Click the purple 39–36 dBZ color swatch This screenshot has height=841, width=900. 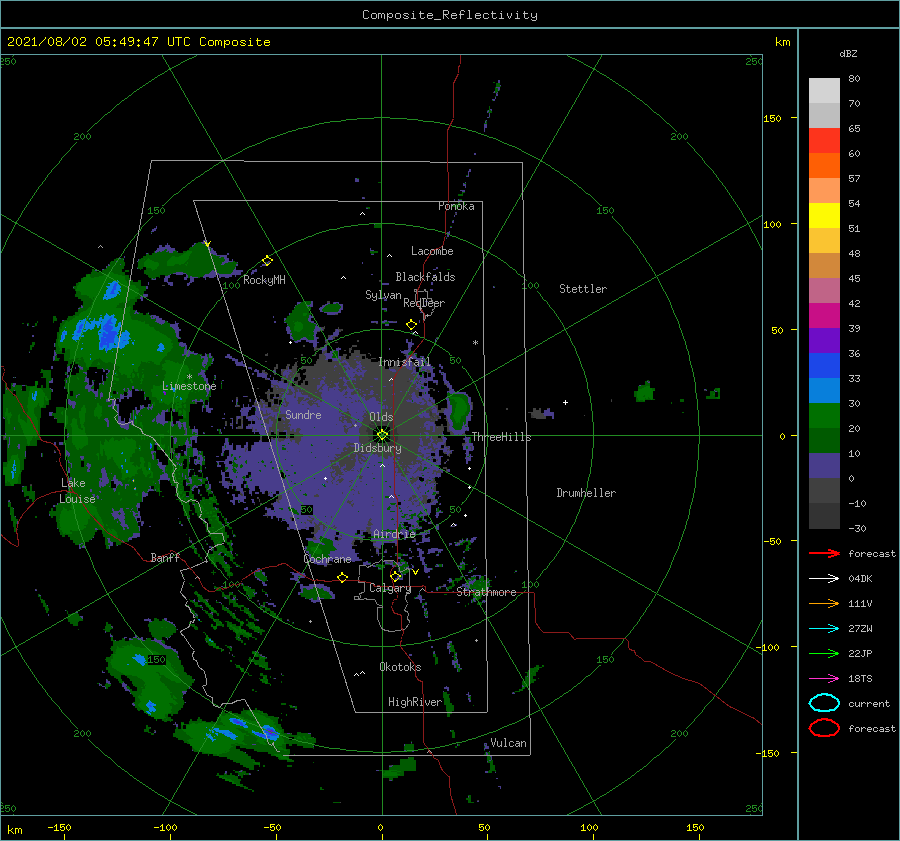click(x=824, y=340)
